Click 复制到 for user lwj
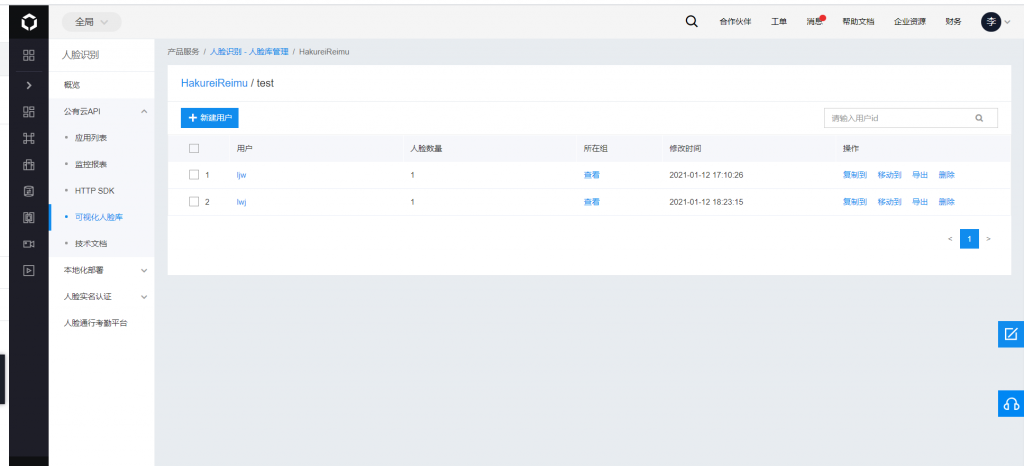 [855, 202]
